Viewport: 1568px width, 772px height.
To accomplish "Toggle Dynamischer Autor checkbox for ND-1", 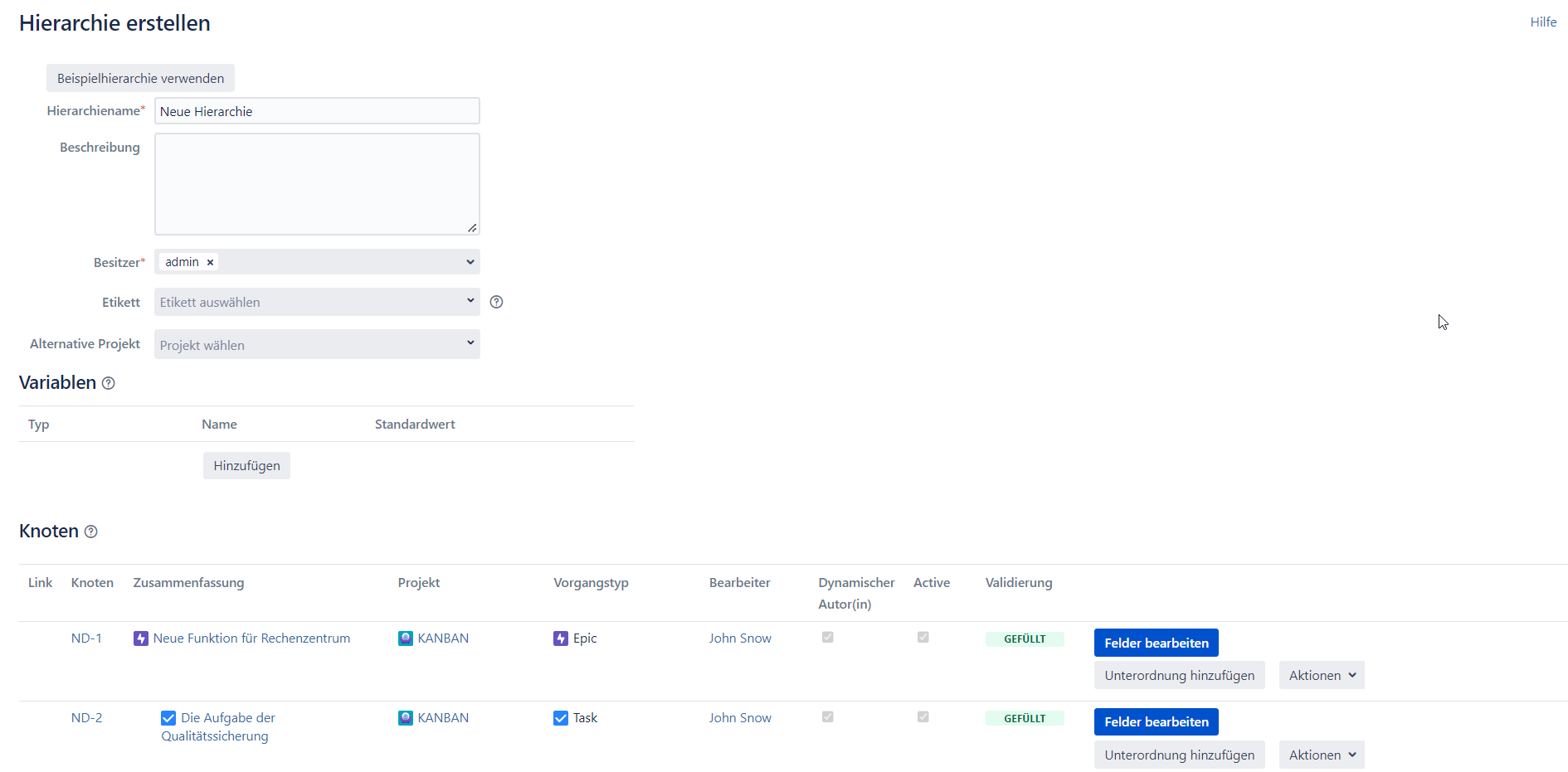I will click(x=827, y=638).
